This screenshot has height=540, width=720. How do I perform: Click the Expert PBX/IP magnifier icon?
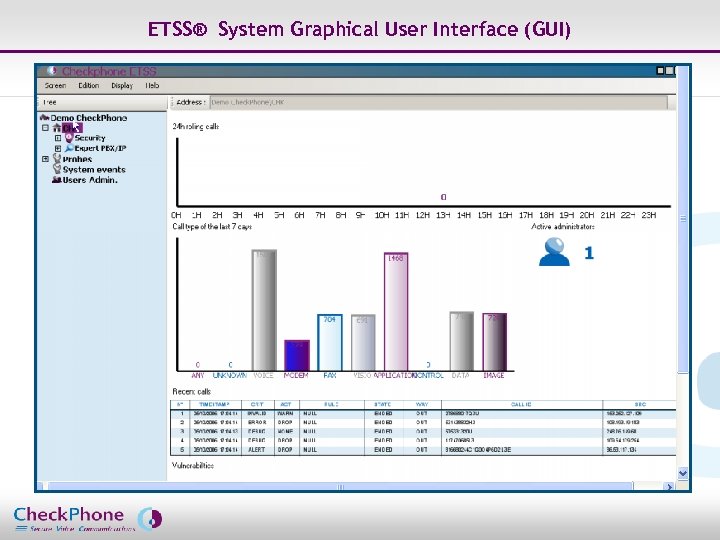69,148
